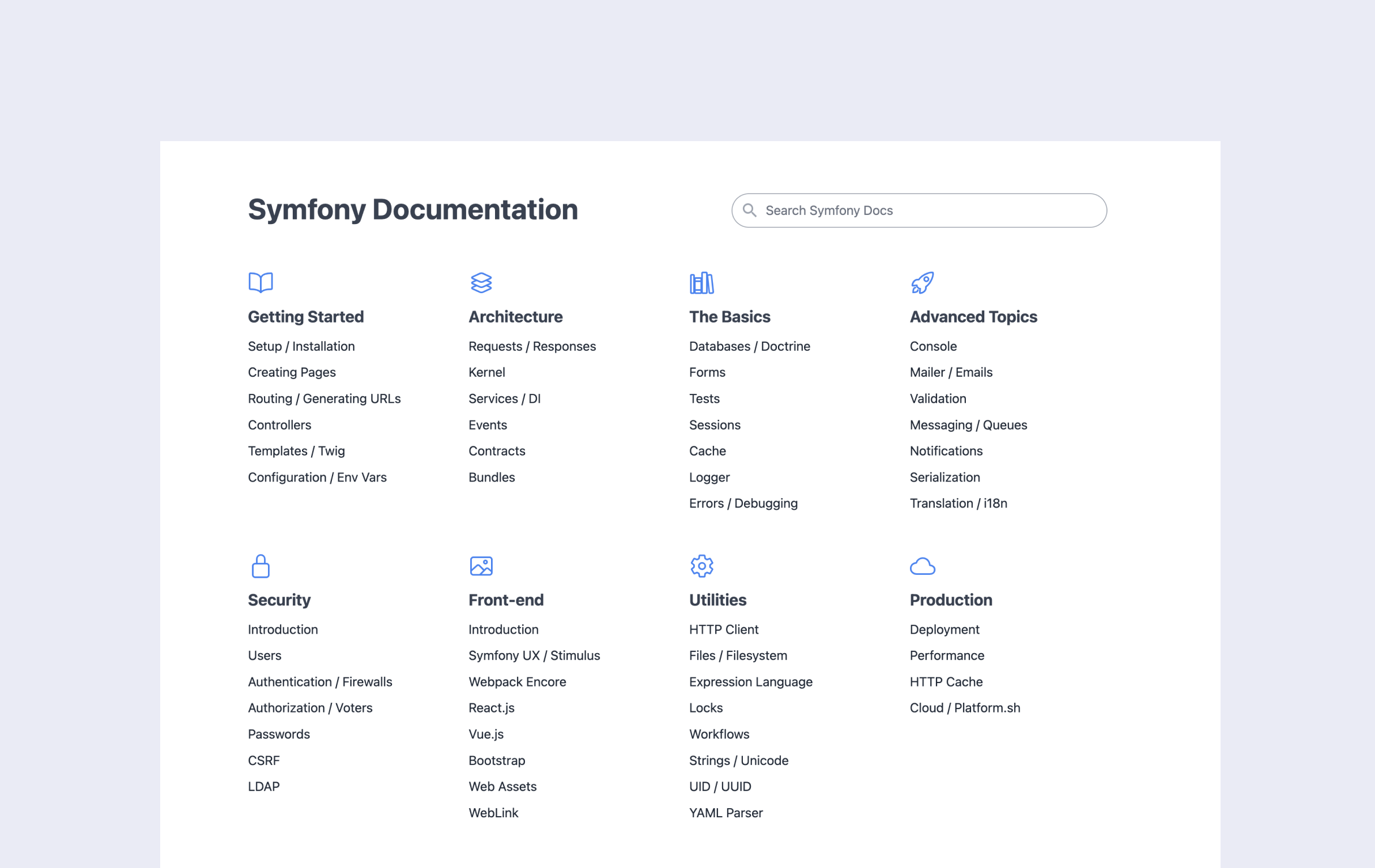Screen dimensions: 1375x868
Task: Expand the Cloud / Platform.sh topic
Action: [964, 707]
